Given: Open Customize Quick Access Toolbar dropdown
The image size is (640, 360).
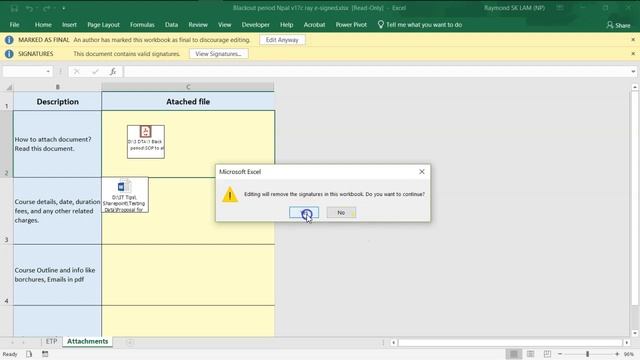Looking at the screenshot, I should coord(64,8).
